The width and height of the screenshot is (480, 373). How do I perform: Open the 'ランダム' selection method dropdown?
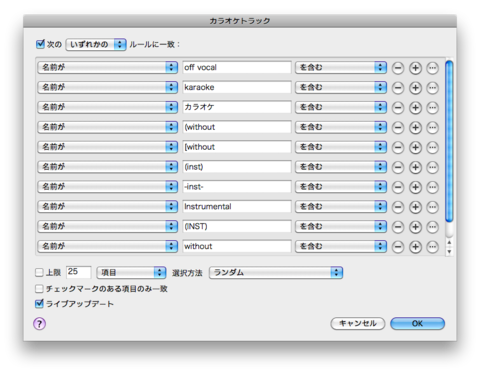(276, 273)
